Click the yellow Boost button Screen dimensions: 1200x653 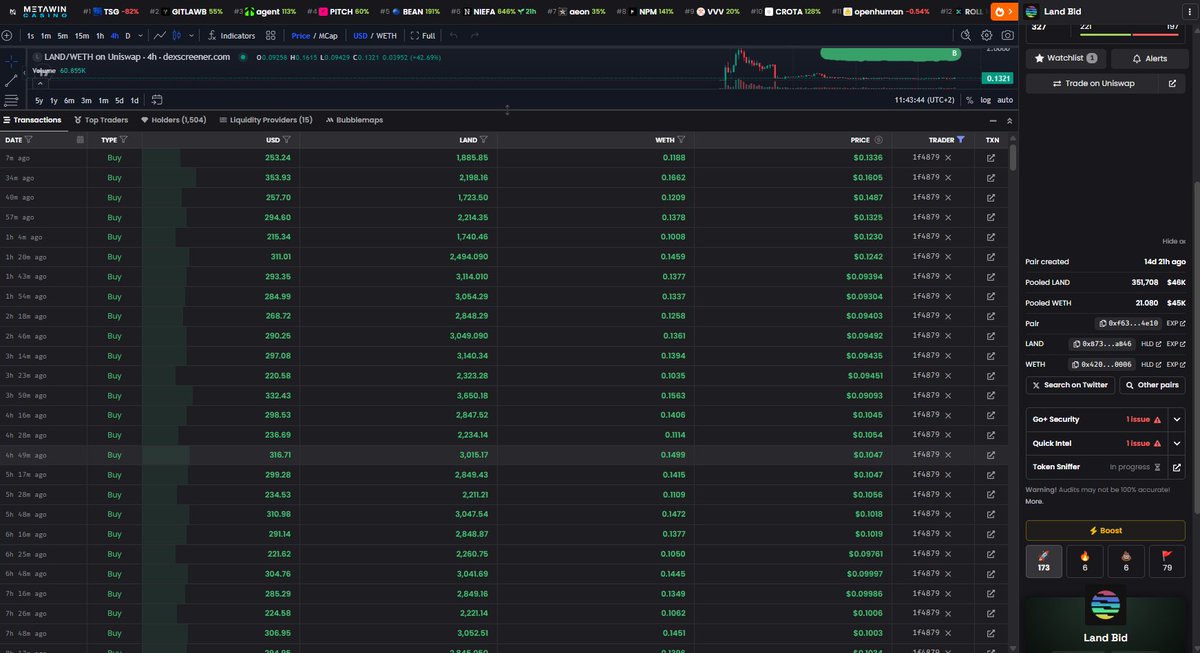point(1105,530)
